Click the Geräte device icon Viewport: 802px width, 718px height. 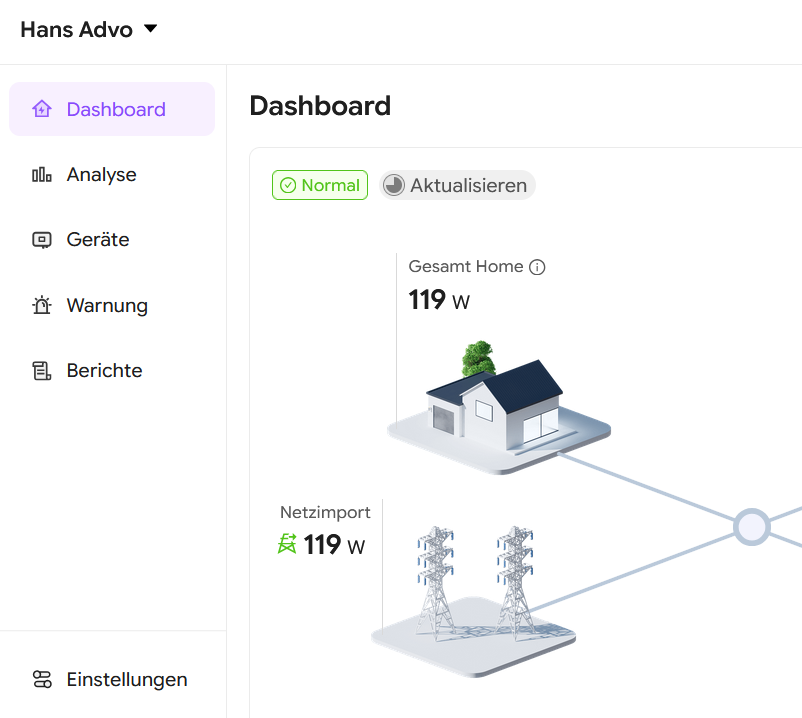pyautogui.click(x=42, y=239)
